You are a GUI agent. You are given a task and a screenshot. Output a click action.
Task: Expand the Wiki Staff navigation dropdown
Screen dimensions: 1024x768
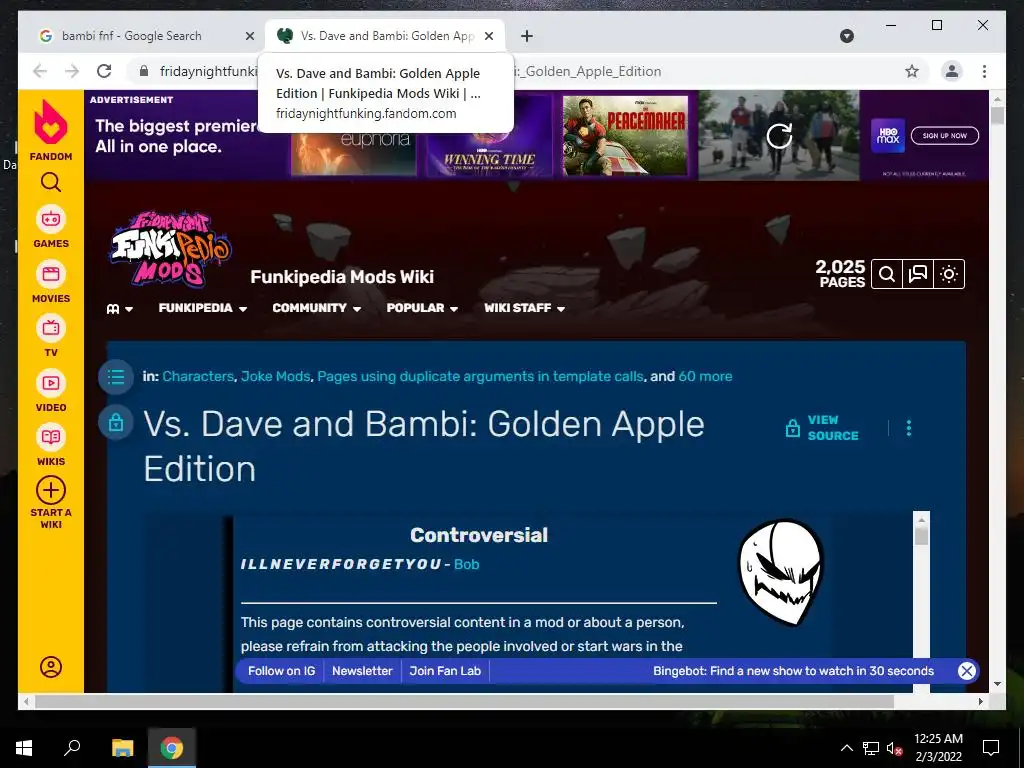(x=524, y=308)
